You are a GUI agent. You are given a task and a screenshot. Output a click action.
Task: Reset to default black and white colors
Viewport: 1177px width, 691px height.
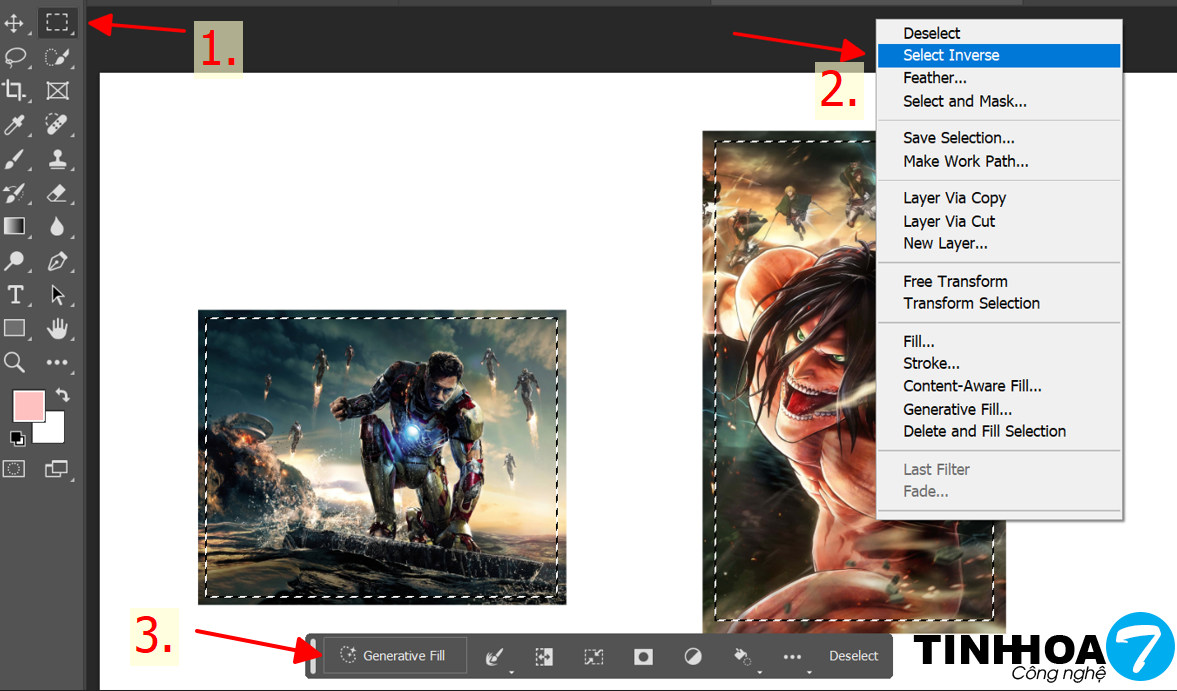(17, 437)
